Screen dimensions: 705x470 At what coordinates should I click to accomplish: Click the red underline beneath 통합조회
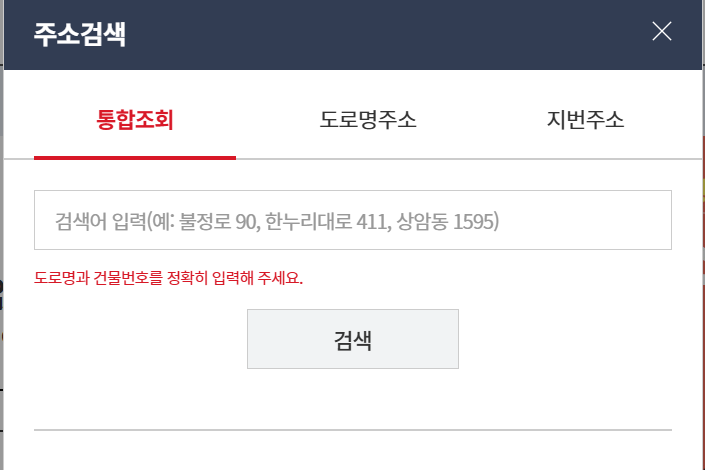(135, 157)
